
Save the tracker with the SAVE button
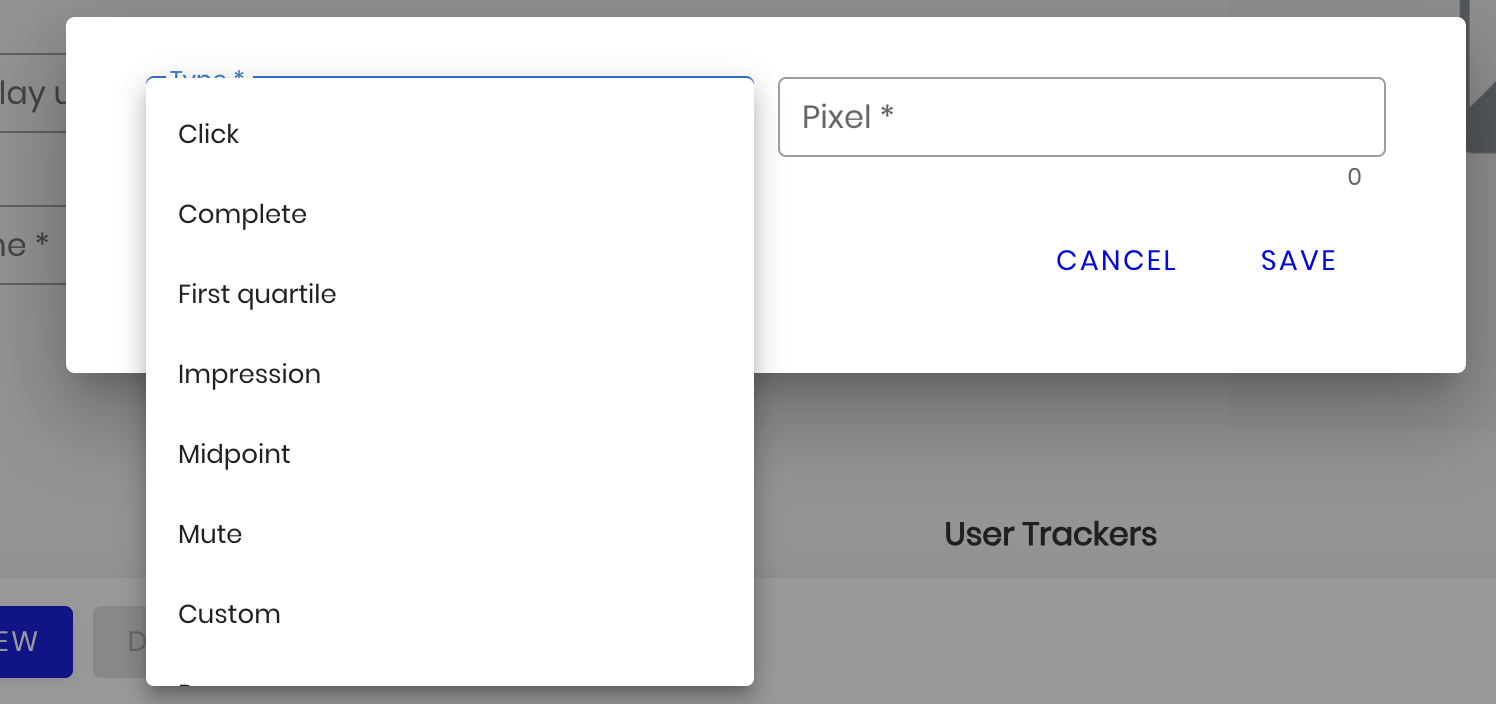(1298, 261)
